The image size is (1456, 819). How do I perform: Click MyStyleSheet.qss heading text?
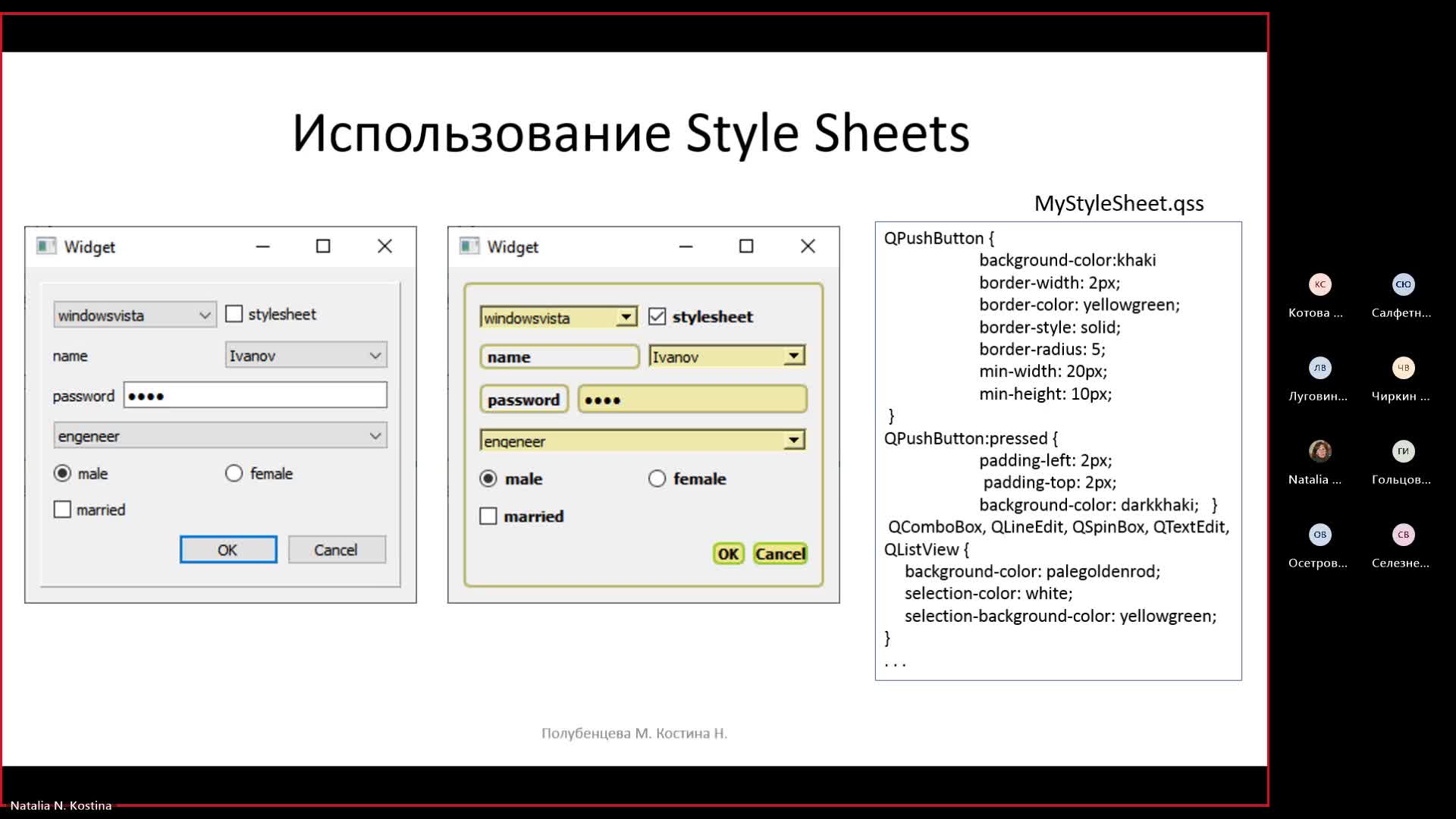1119,203
